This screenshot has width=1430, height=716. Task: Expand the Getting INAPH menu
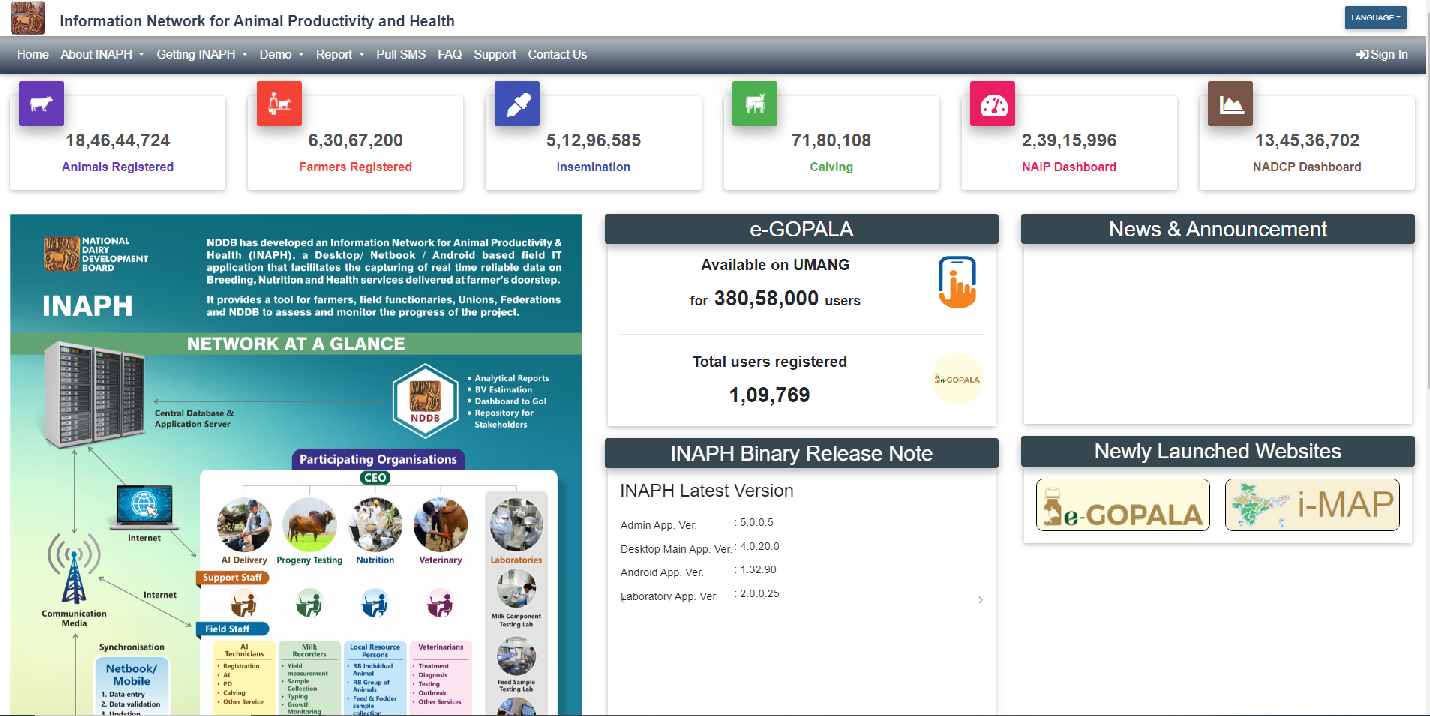[202, 55]
